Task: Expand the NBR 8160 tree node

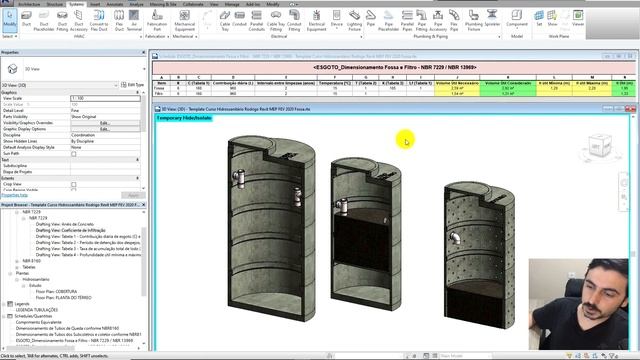Action: tap(17, 261)
